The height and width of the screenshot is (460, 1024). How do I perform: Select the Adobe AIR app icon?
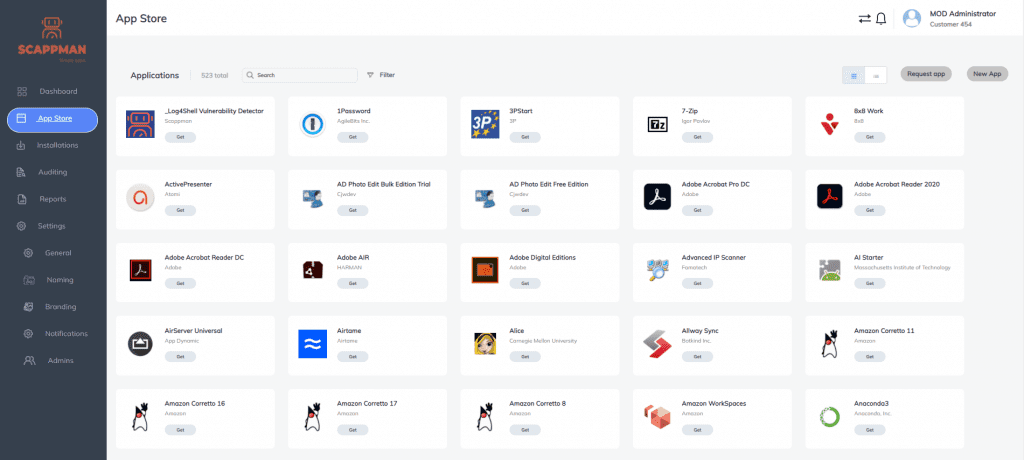tap(313, 270)
